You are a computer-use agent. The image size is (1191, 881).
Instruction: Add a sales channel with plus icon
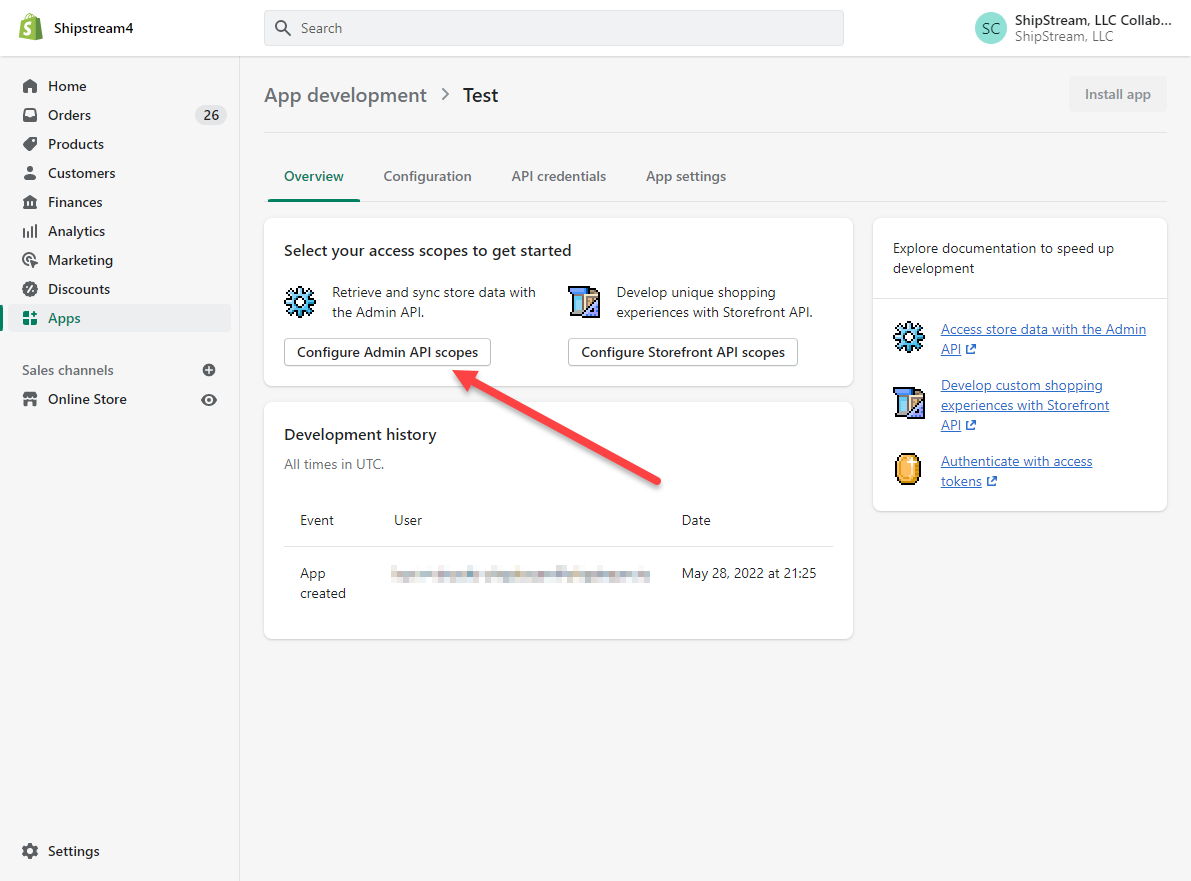209,370
